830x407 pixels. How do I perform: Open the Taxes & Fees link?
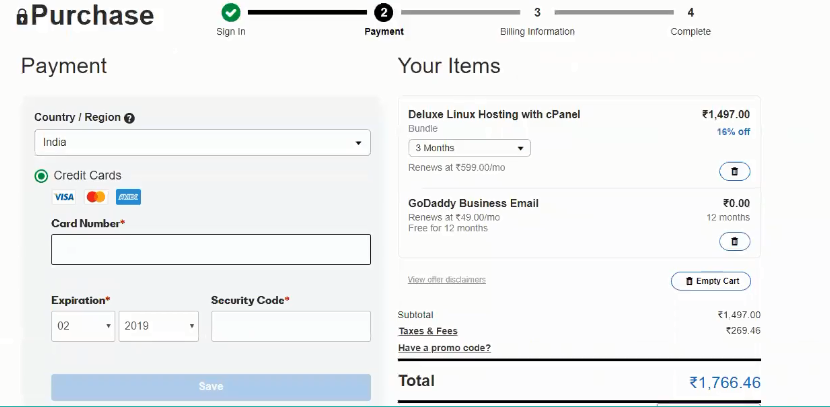tap(428, 331)
